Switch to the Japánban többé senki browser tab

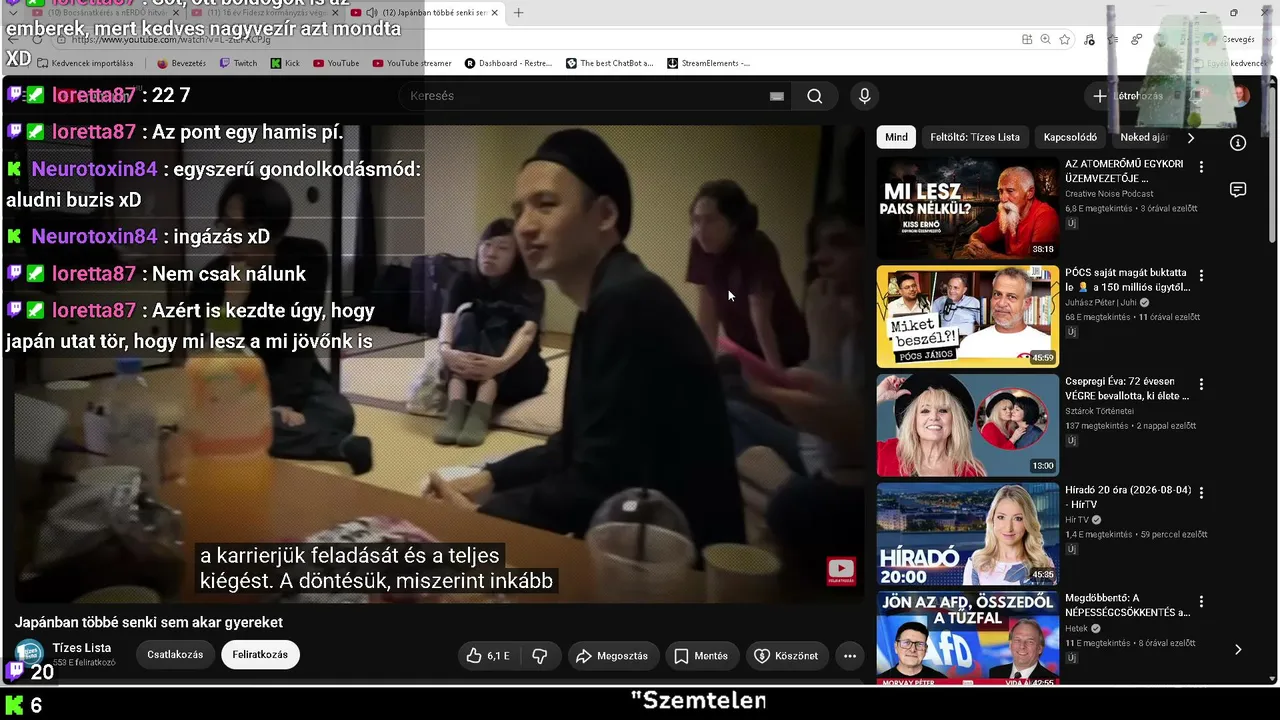tap(426, 13)
